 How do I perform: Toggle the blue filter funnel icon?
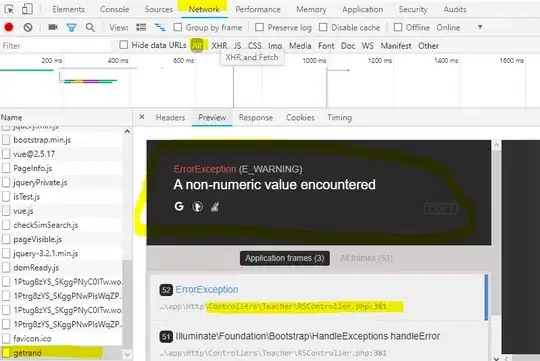pyautogui.click(x=71, y=28)
